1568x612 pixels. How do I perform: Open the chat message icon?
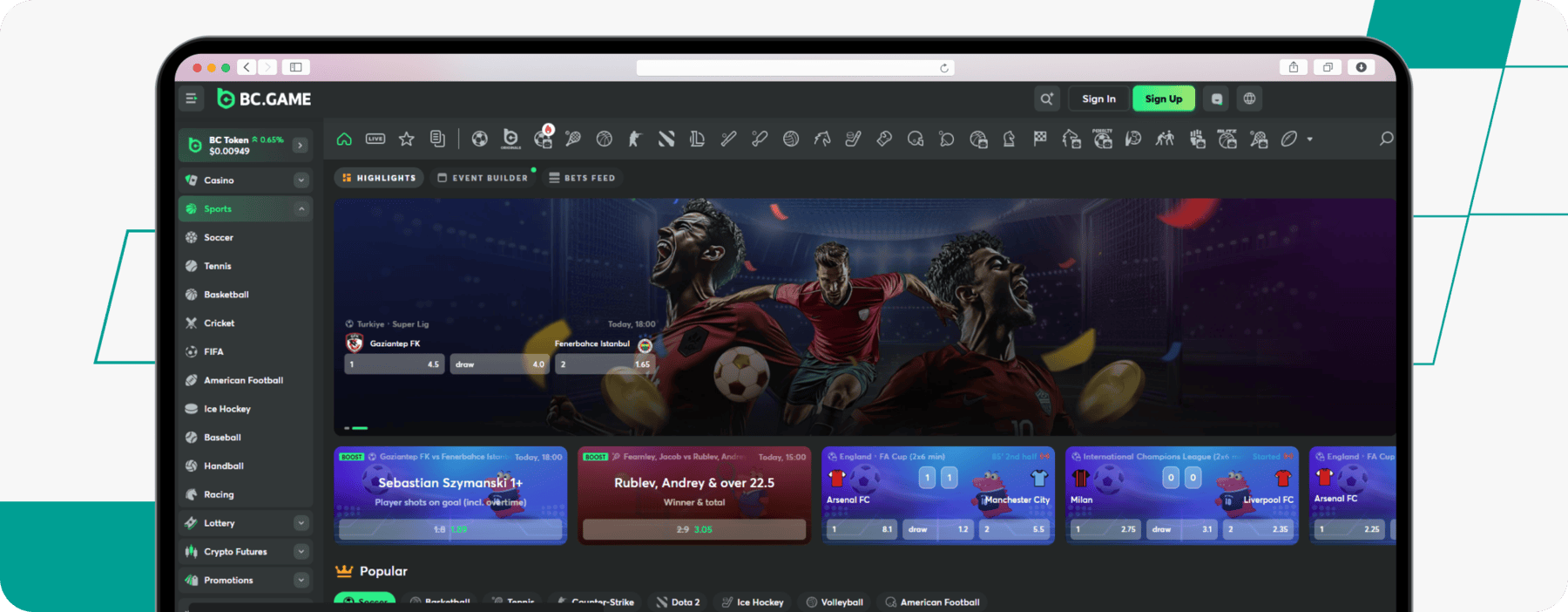[1217, 99]
